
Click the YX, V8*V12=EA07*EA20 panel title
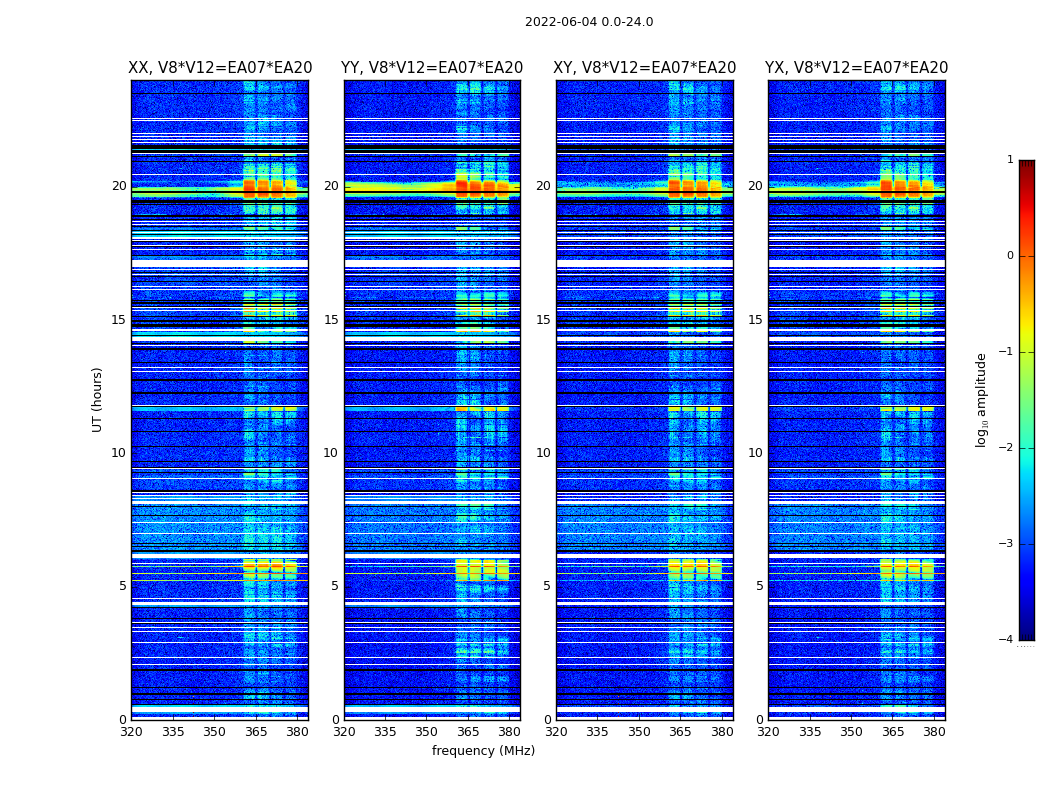pos(856,68)
